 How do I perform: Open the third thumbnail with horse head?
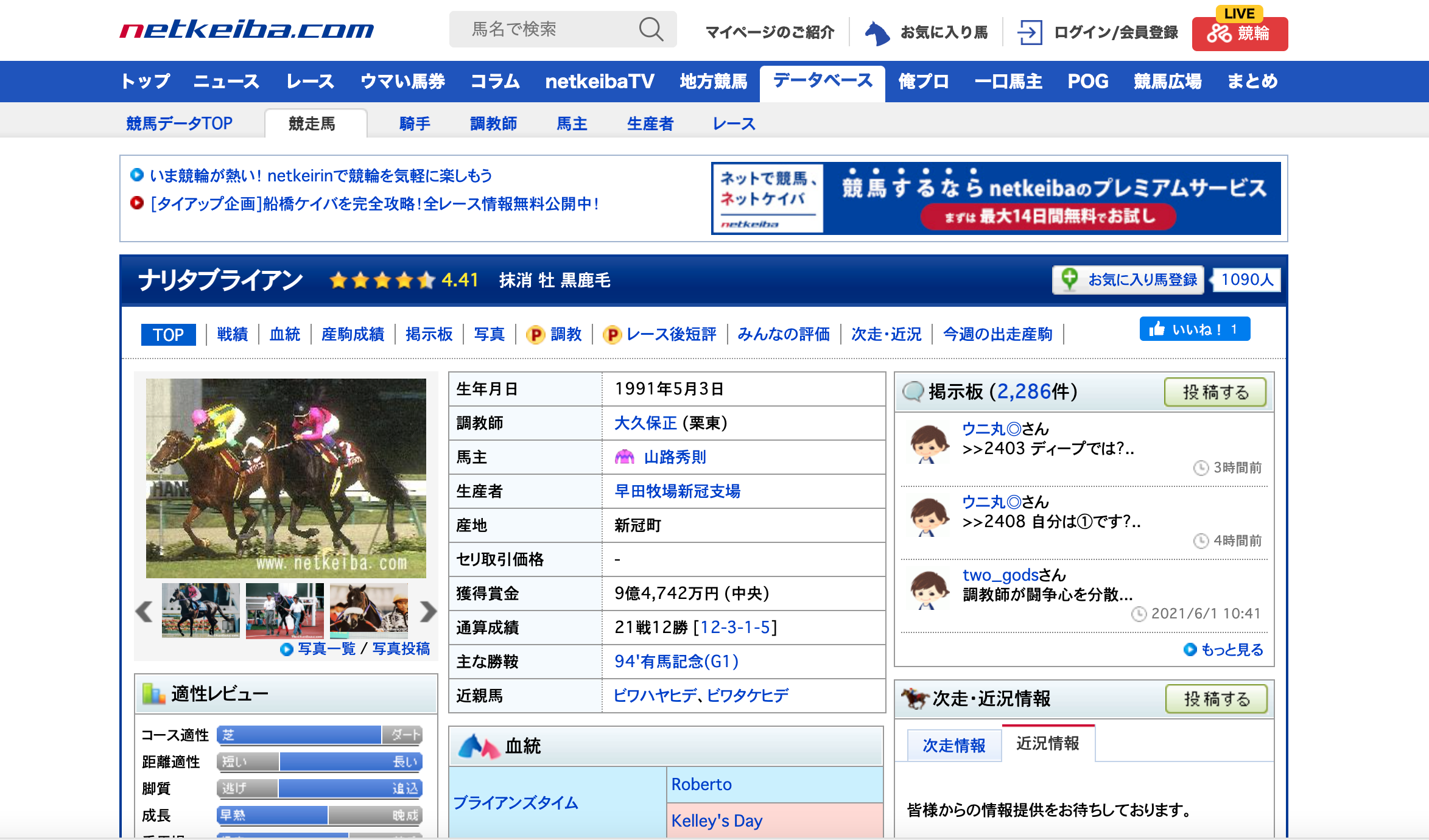(369, 611)
